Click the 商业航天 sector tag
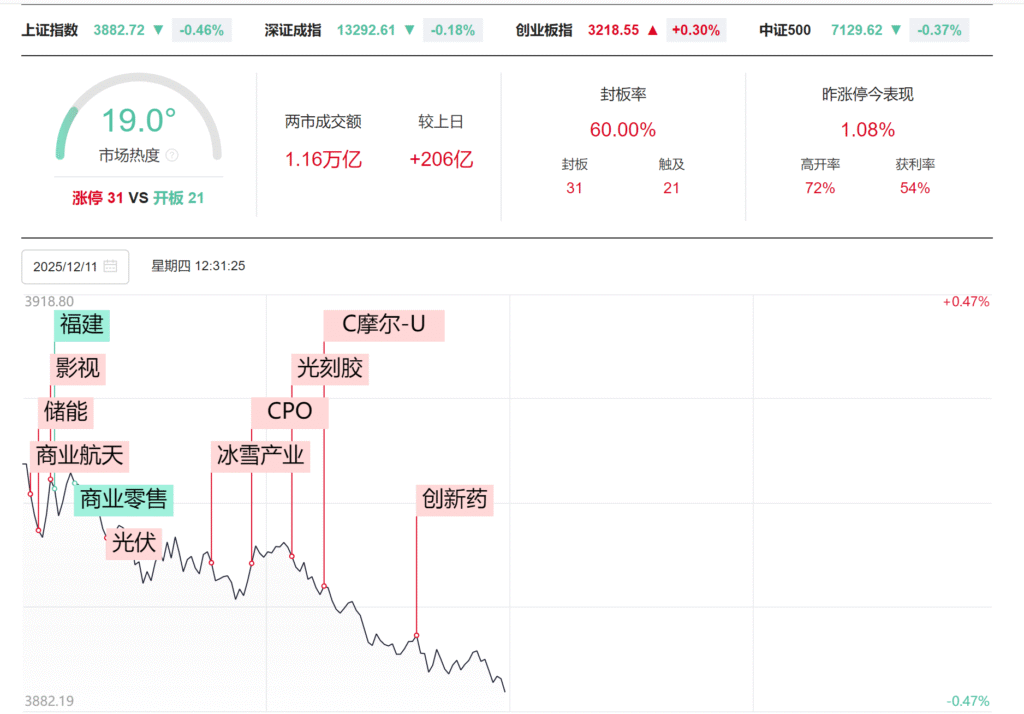The width and height of the screenshot is (1024, 714). 79,456
